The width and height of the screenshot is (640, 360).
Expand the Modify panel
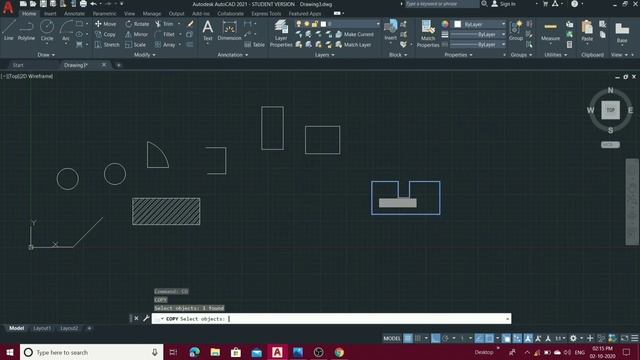pos(144,55)
